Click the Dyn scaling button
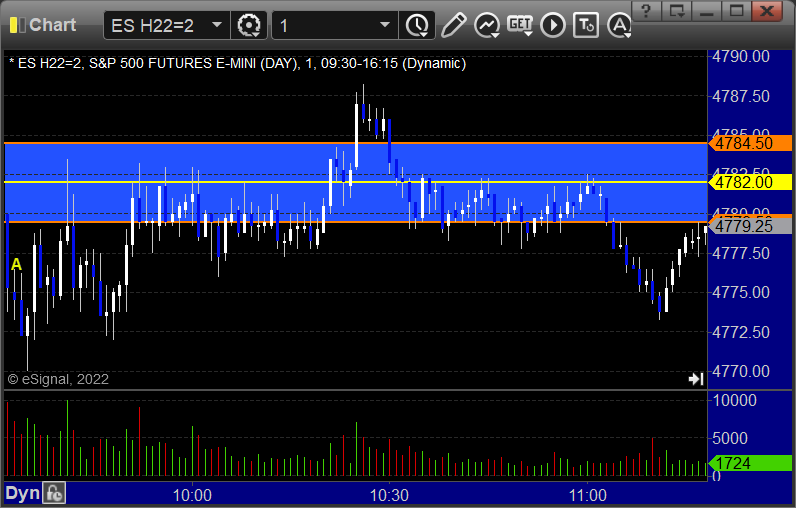This screenshot has width=796, height=508. (x=22, y=493)
